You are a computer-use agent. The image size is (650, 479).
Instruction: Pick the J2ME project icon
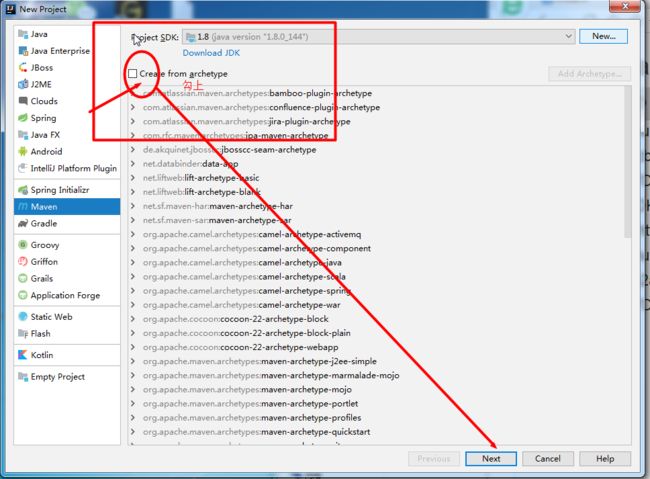23,85
